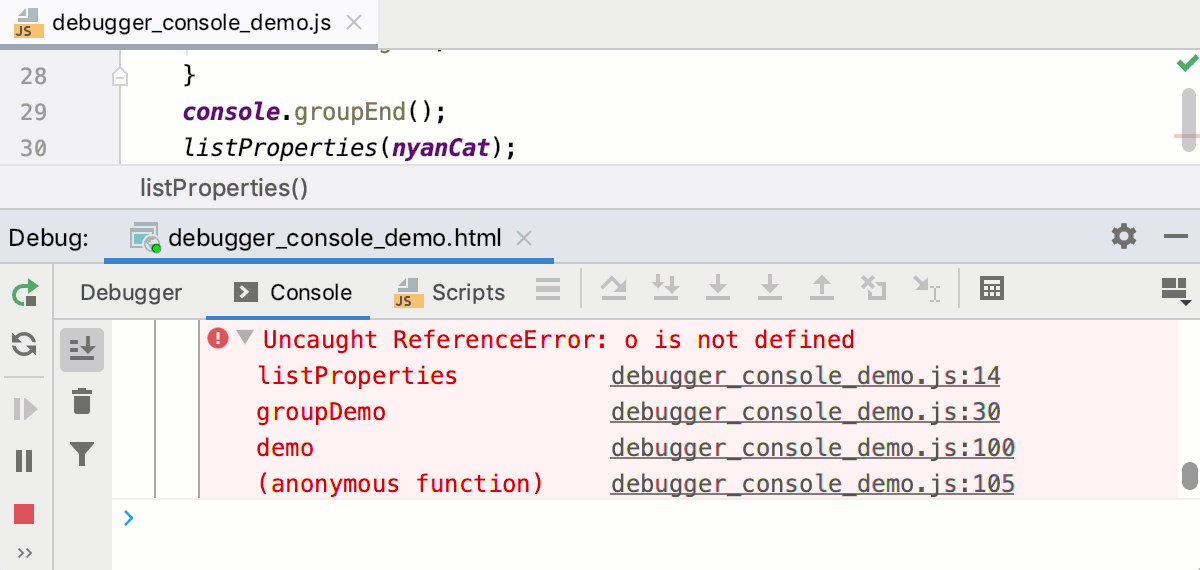Stop the debug session
The image size is (1200, 570).
(x=24, y=514)
